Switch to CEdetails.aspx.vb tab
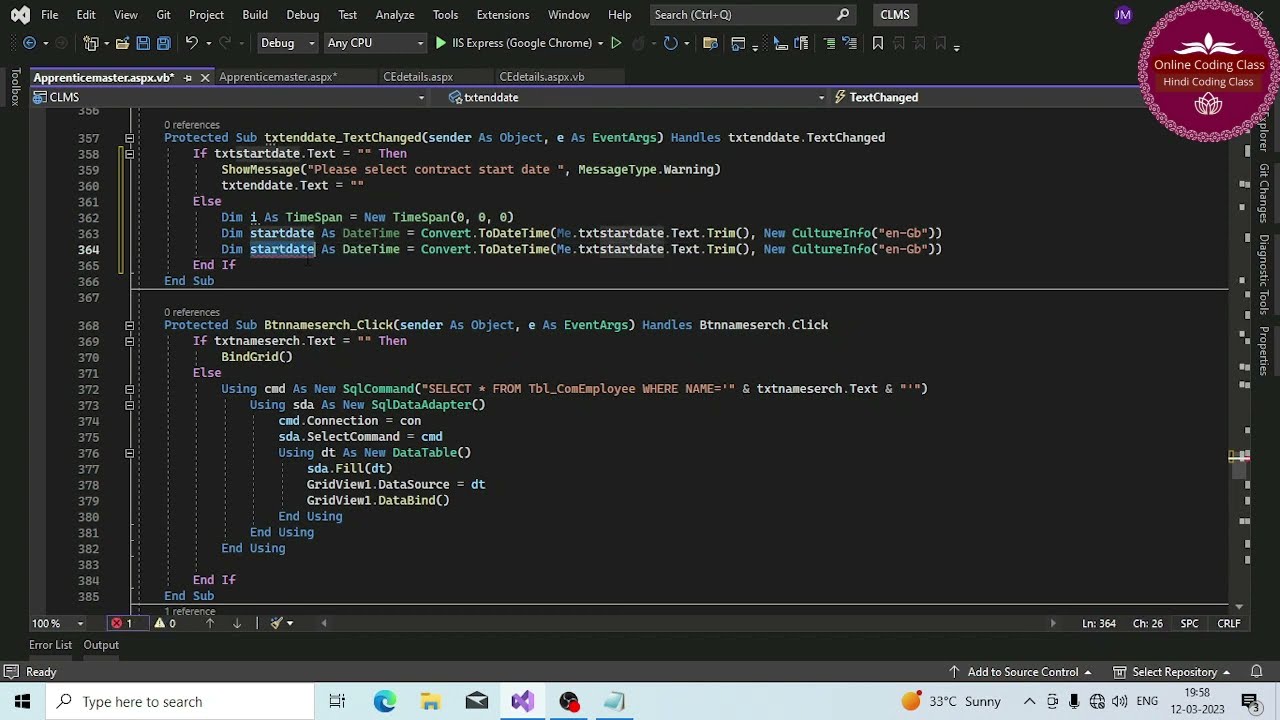This screenshot has width=1280, height=720. point(542,77)
